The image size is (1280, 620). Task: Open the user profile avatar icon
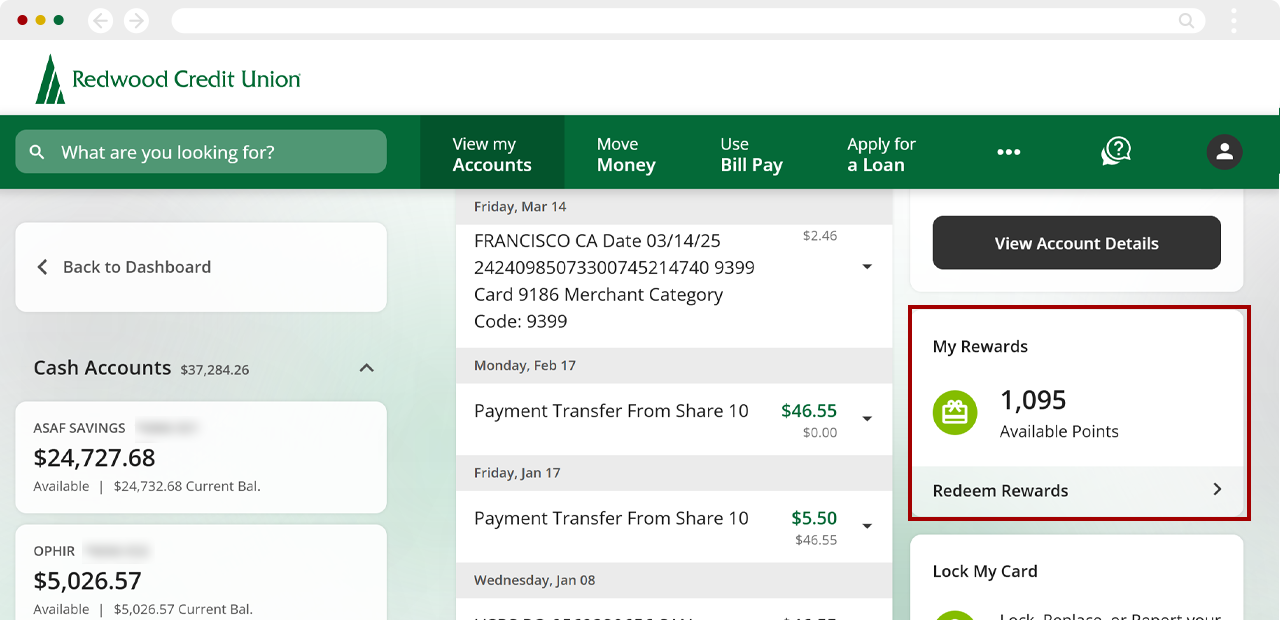[x=1224, y=152]
